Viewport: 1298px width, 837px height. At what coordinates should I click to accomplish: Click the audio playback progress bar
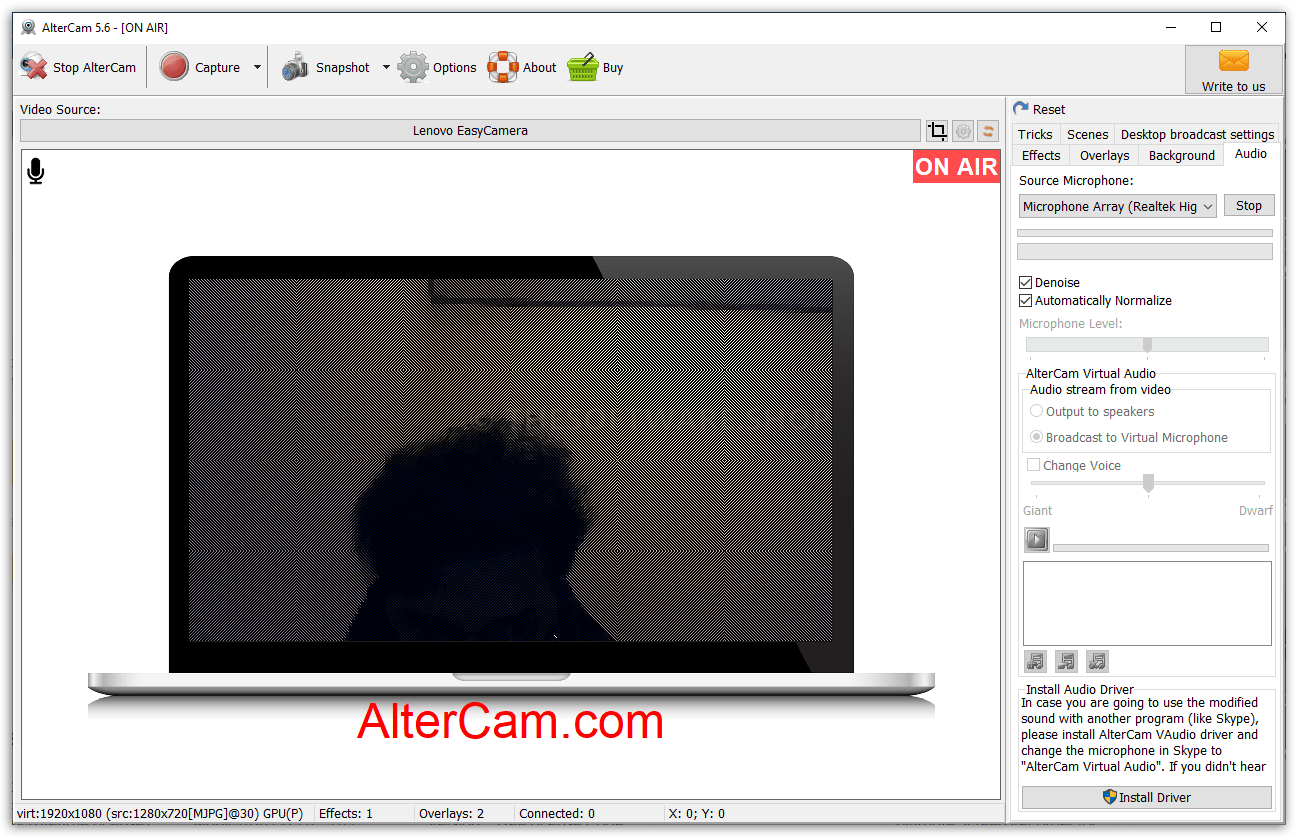[1160, 548]
